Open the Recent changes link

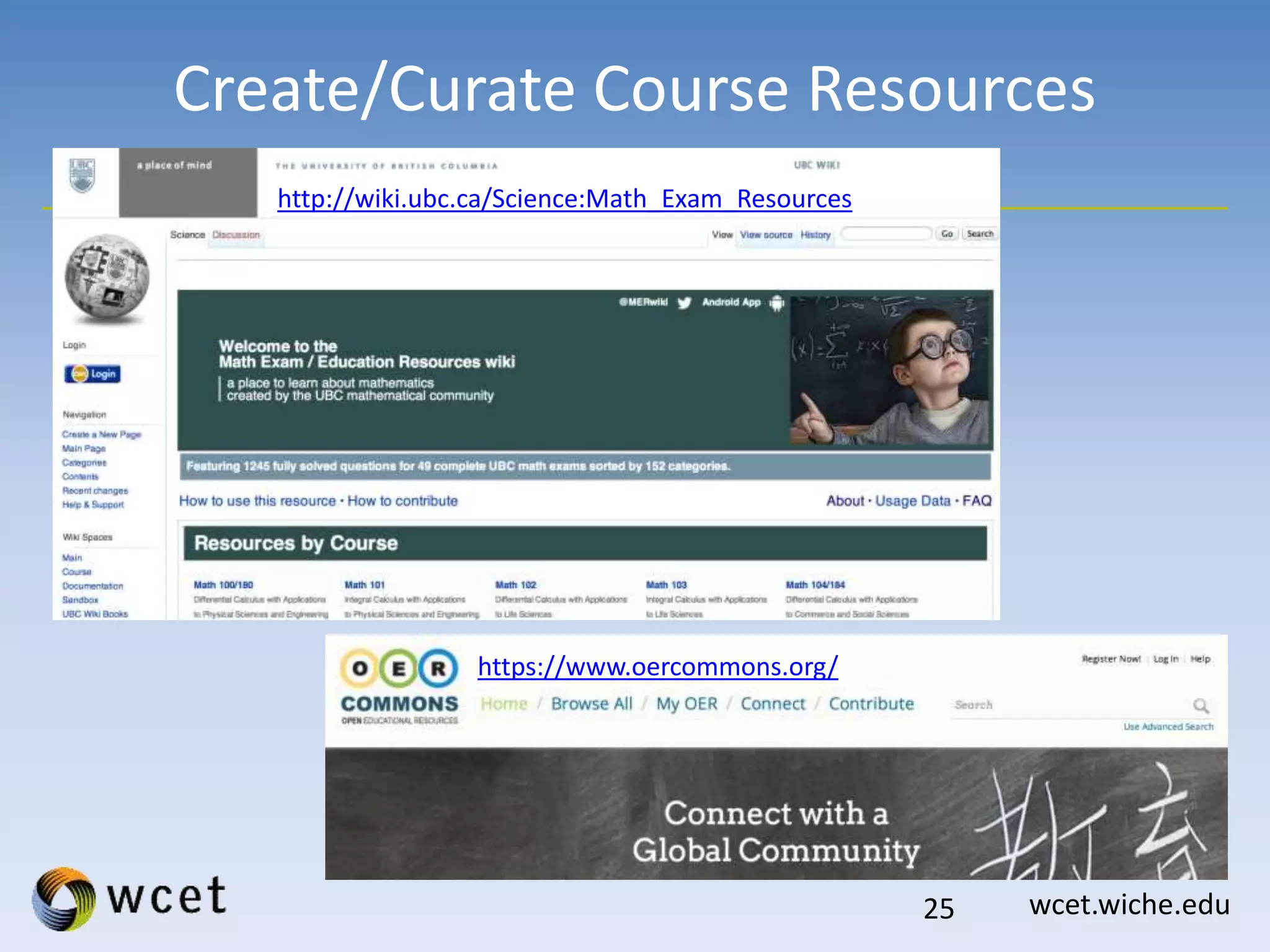(x=95, y=490)
